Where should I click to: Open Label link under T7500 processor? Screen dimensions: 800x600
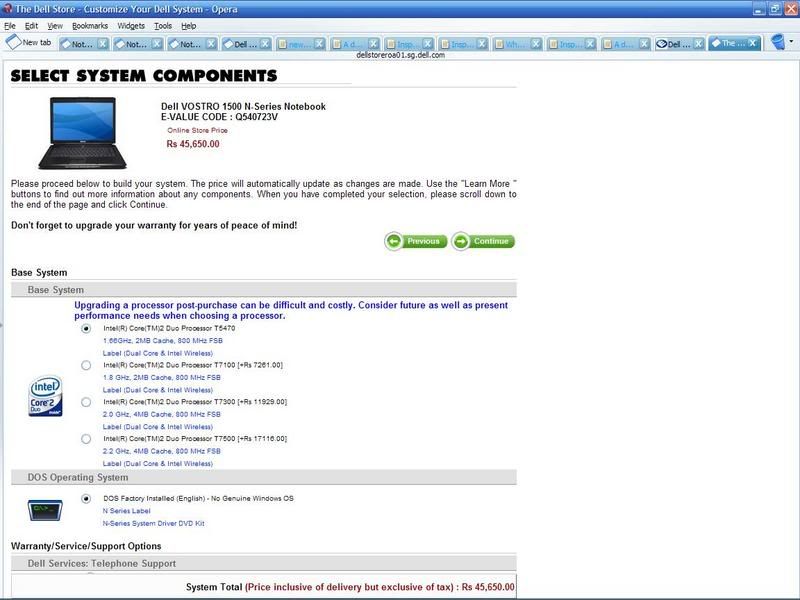(158, 464)
